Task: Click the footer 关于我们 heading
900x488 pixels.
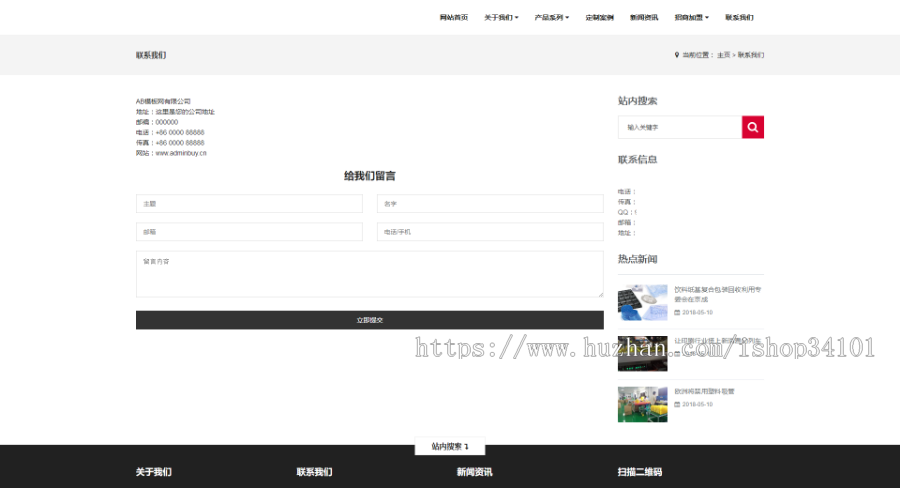Action: [153, 472]
